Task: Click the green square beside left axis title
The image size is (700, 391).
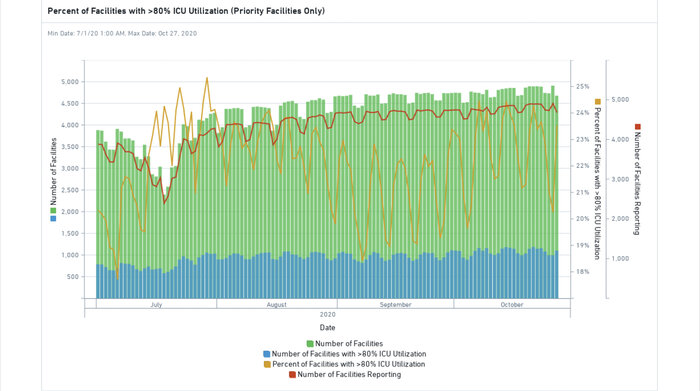Action: click(53, 211)
